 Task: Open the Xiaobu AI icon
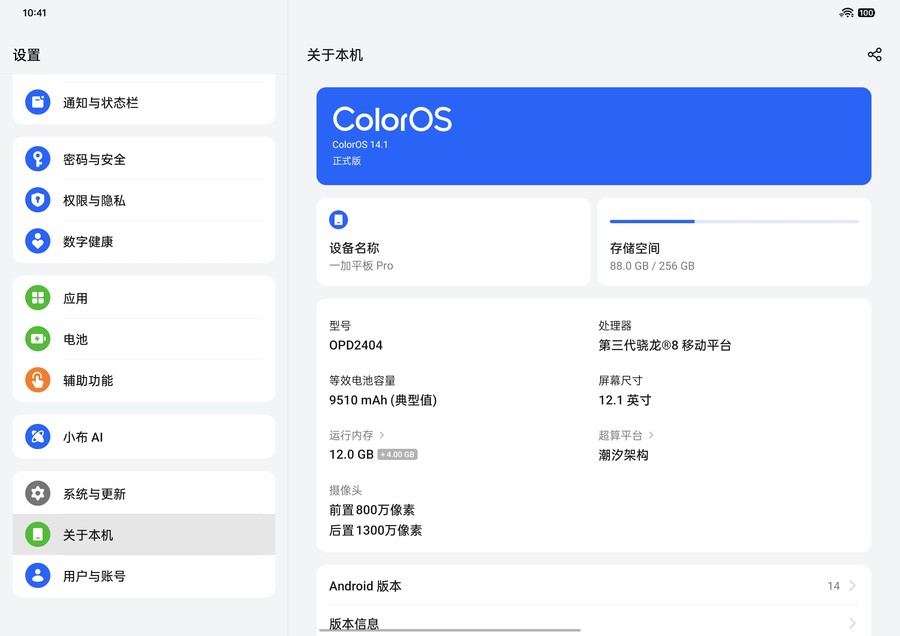(x=37, y=437)
